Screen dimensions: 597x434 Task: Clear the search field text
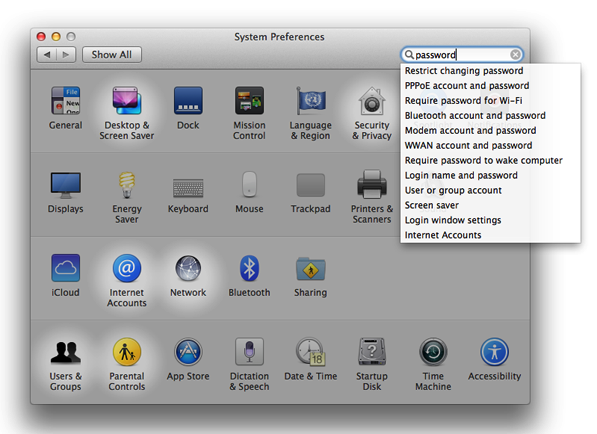[515, 55]
